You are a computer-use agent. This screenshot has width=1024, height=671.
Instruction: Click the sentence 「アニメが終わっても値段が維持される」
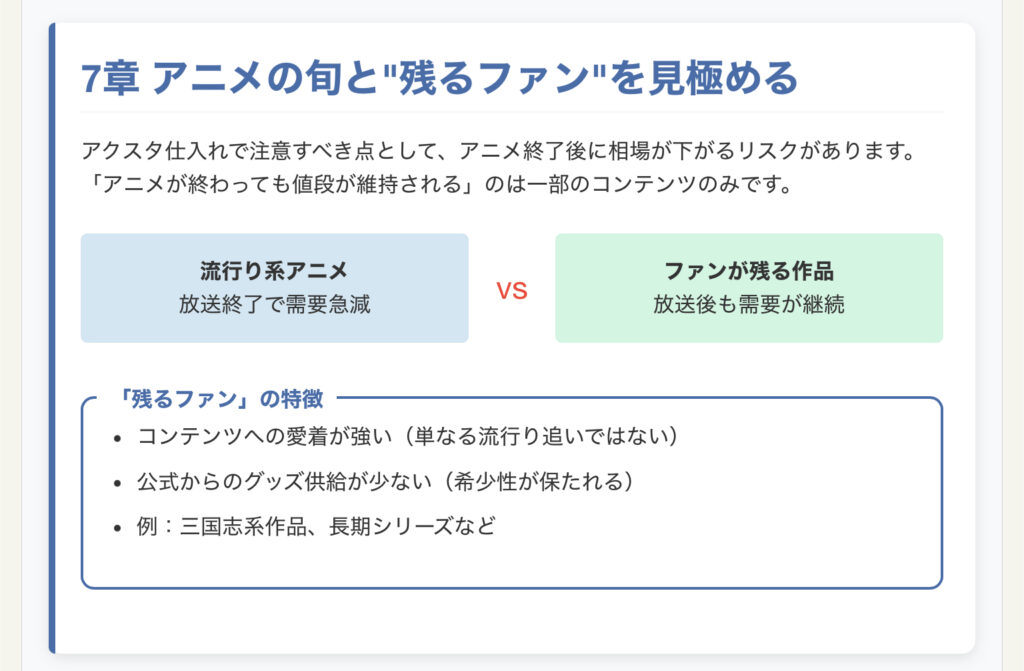[x=436, y=184]
